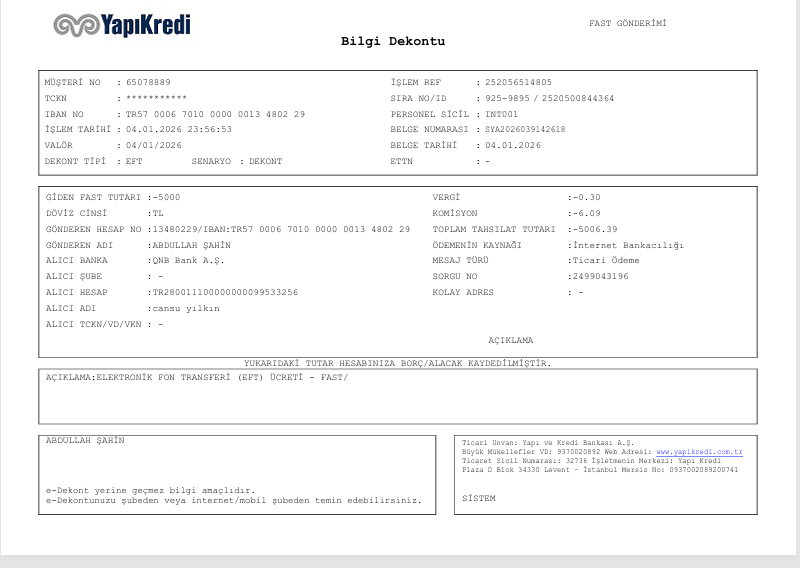Open the www.yapikredi.com.tr link
Screen dimensions: 800x568
pyautogui.click(x=699, y=452)
